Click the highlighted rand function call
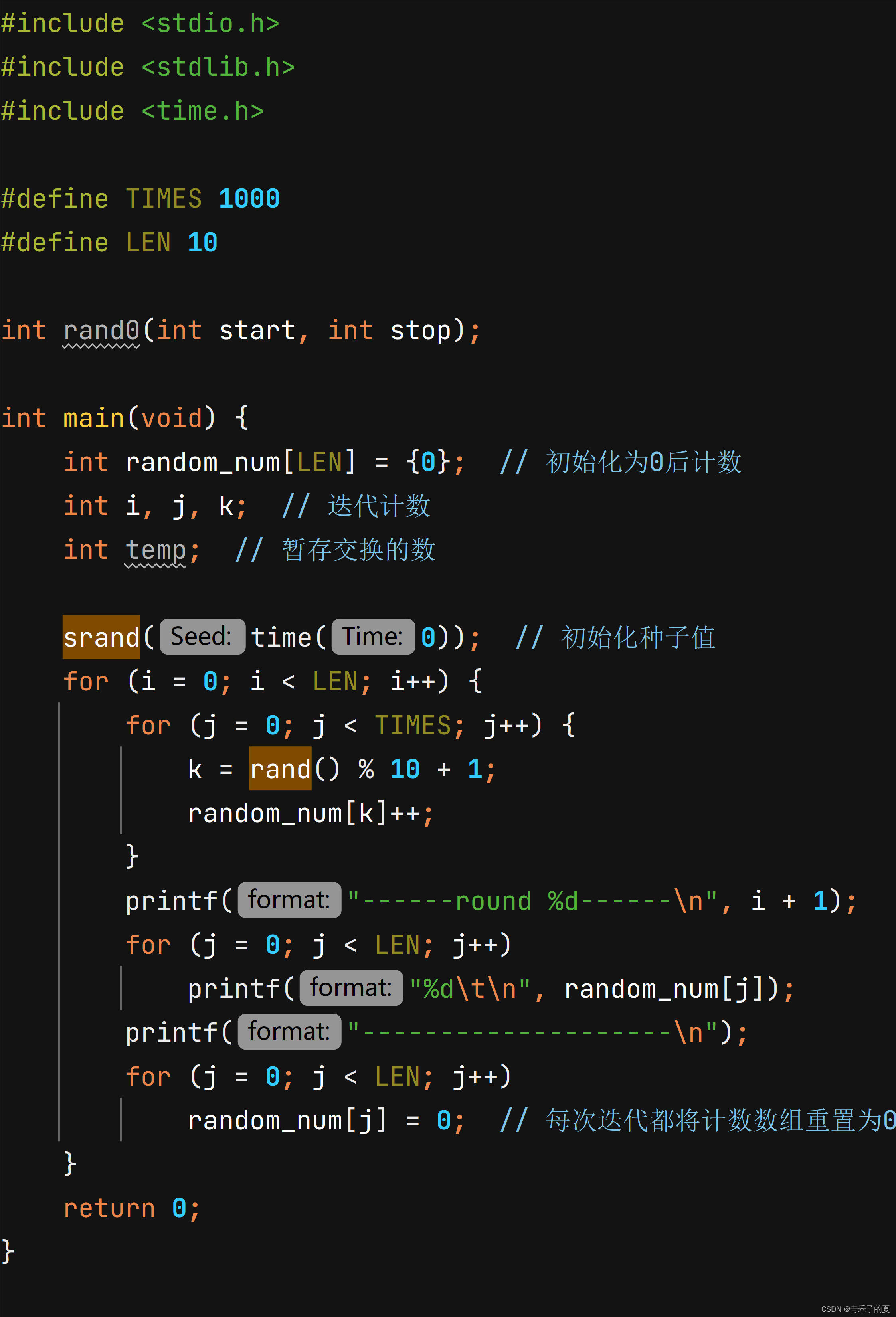Viewport: 896px width, 1317px height. click(x=280, y=769)
